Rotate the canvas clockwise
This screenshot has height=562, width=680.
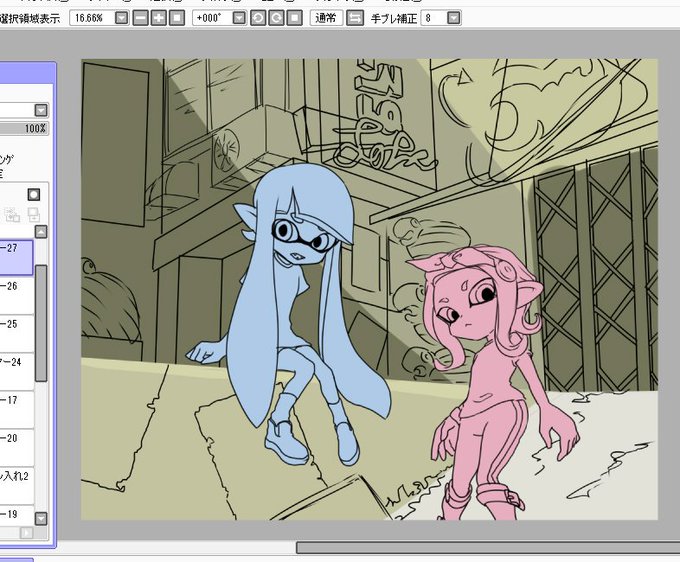[276, 18]
